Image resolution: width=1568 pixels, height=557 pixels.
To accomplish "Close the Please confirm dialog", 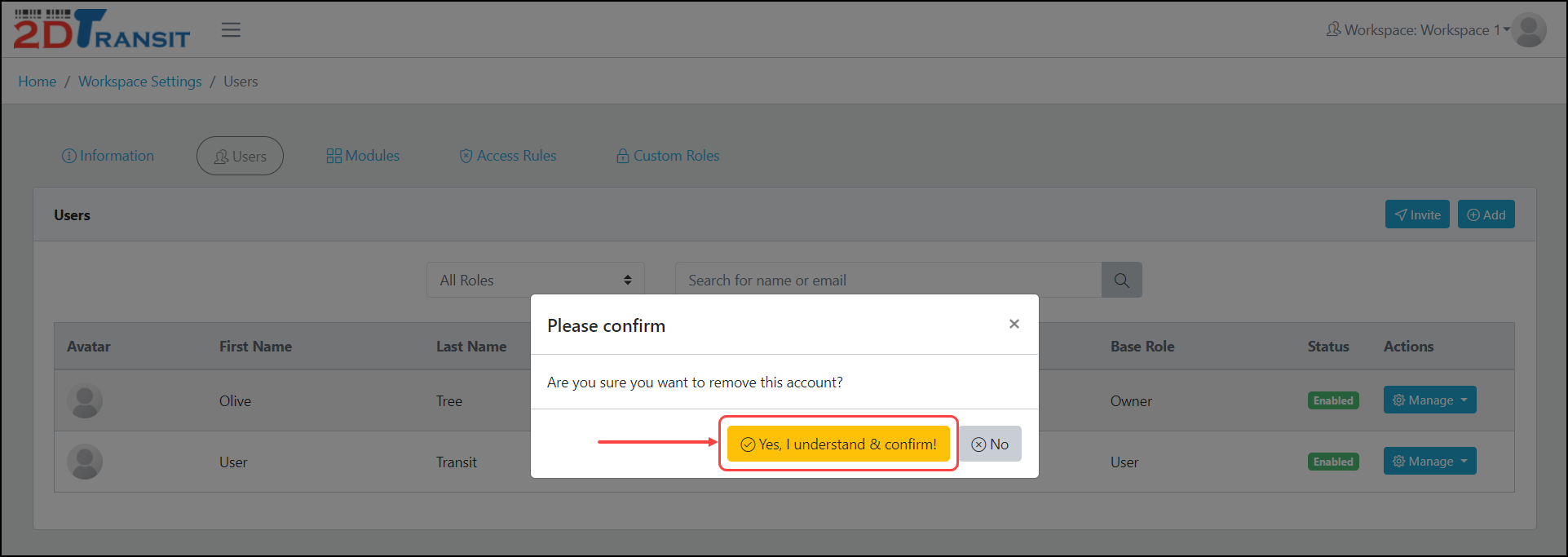I will 1014,325.
